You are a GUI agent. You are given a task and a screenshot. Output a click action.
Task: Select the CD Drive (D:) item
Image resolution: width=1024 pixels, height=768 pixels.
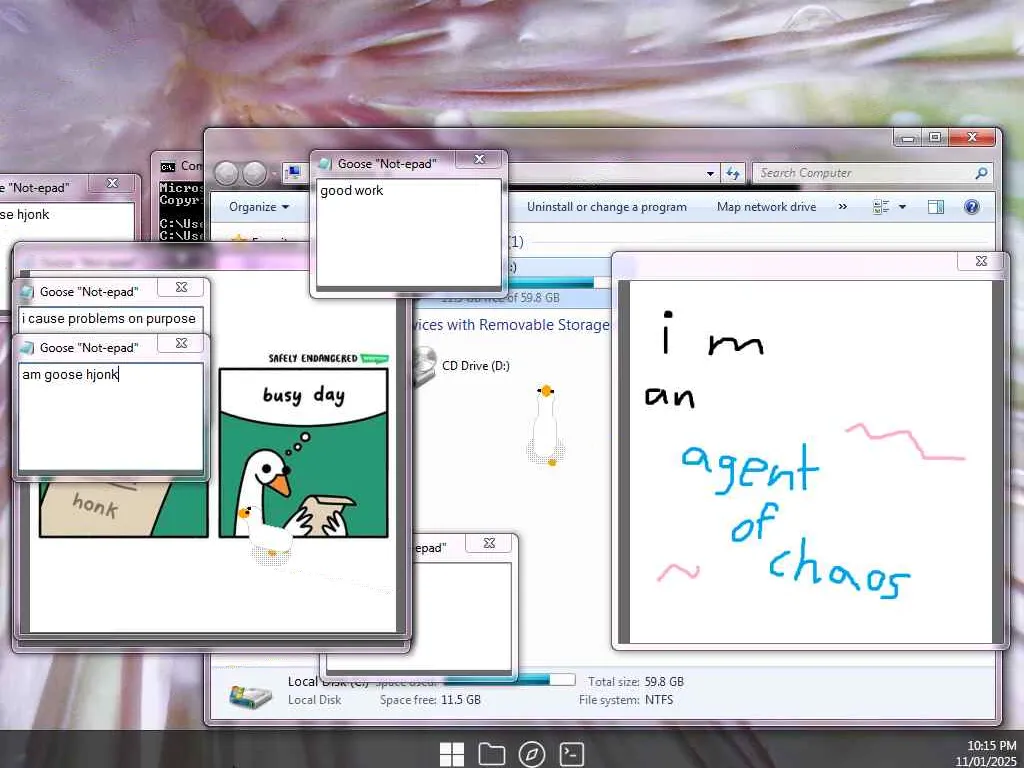(x=475, y=366)
